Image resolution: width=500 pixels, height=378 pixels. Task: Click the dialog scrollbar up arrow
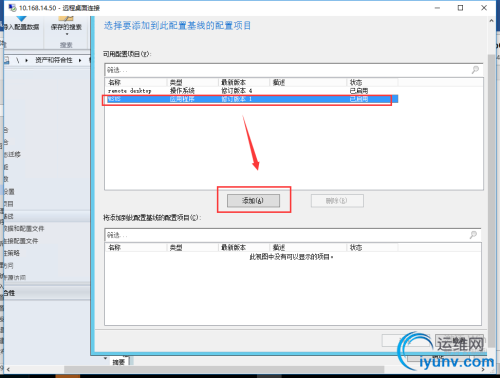(491, 21)
